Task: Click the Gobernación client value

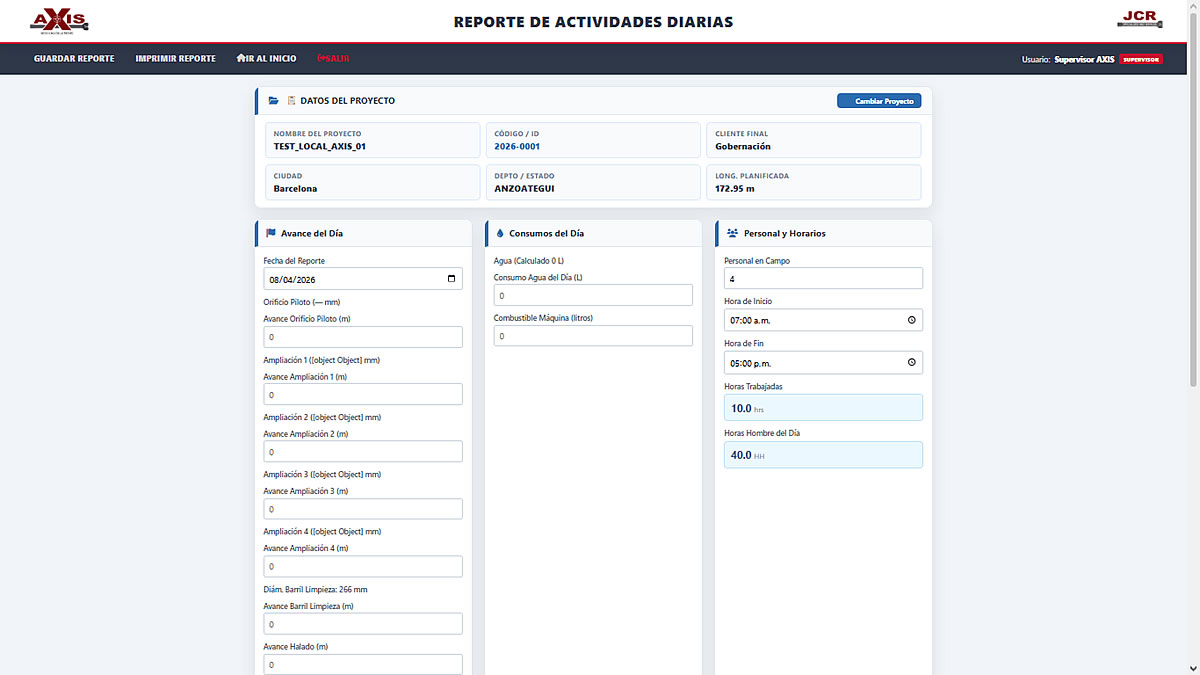Action: (x=743, y=146)
